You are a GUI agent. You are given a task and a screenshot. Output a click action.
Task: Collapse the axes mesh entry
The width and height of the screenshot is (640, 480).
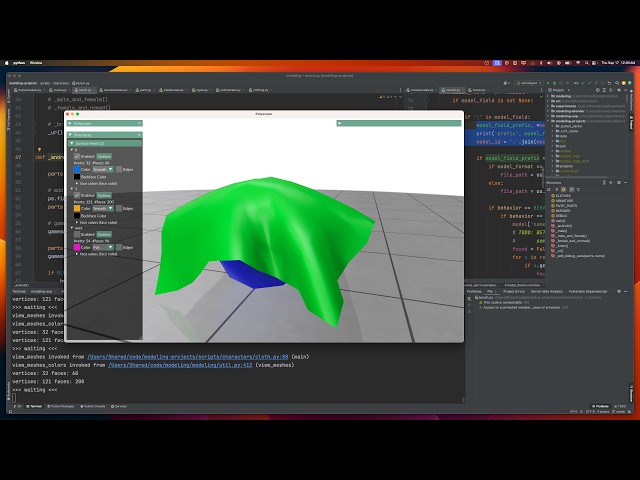pos(72,228)
